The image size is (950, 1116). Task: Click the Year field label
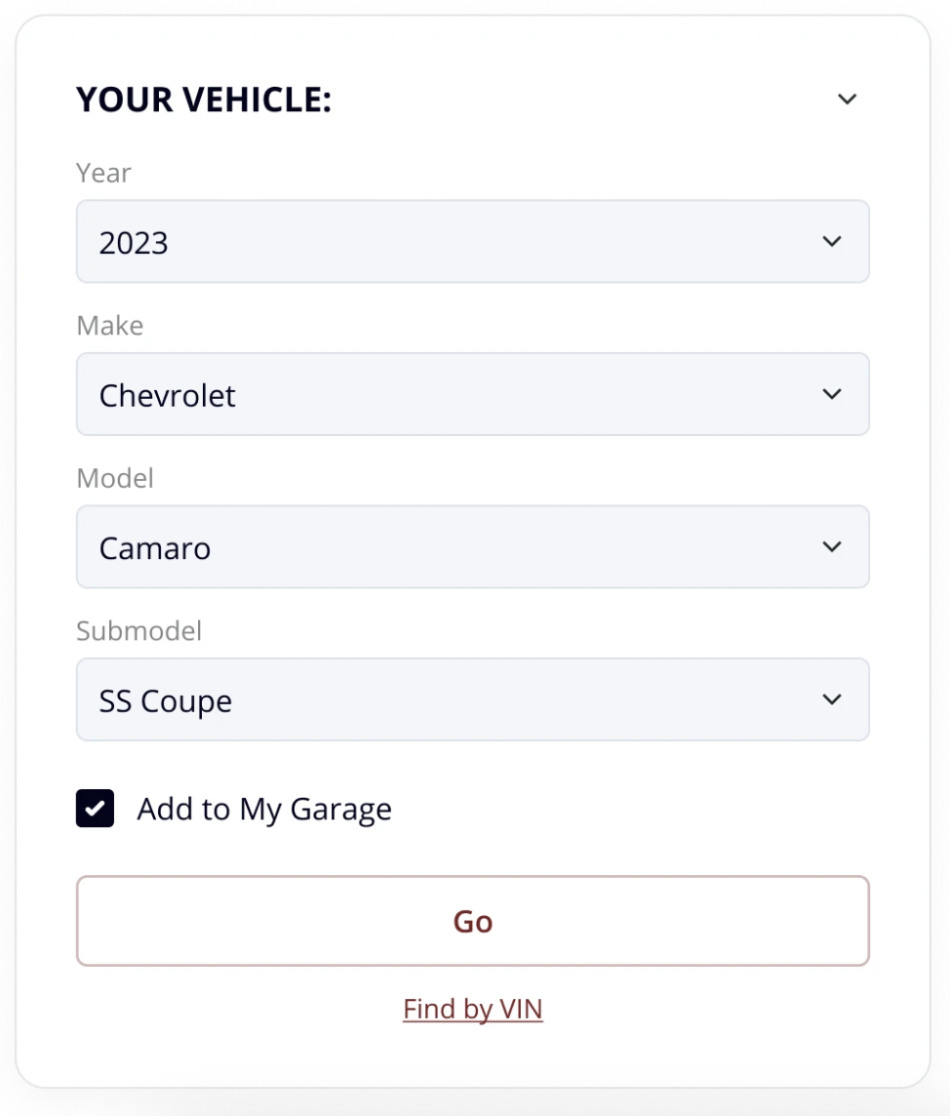104,173
